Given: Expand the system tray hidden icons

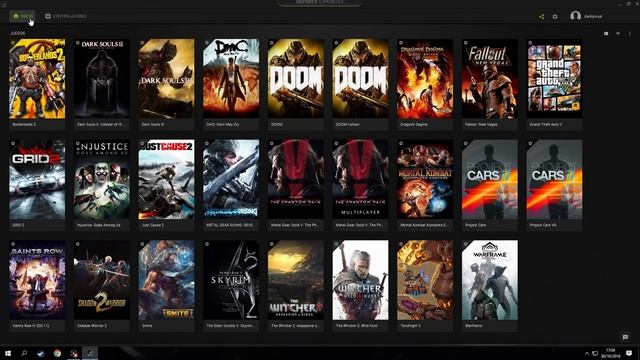Looking at the screenshot, I should click(587, 353).
